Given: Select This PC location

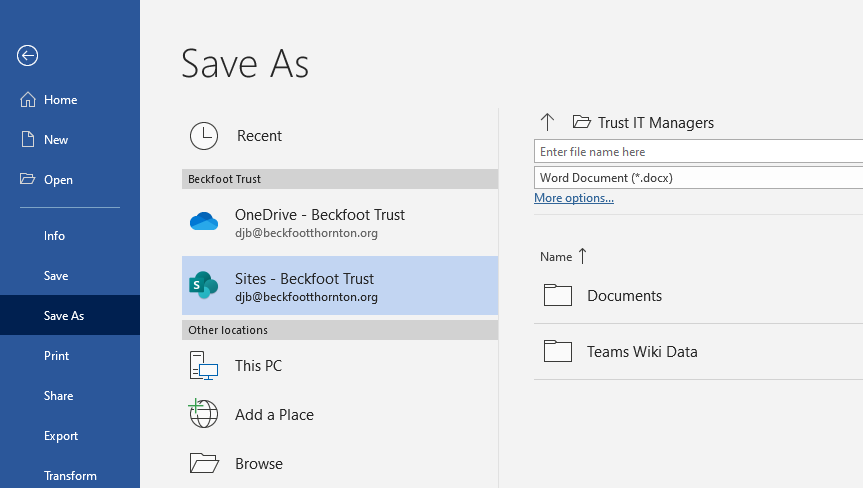Looking at the screenshot, I should 340,366.
